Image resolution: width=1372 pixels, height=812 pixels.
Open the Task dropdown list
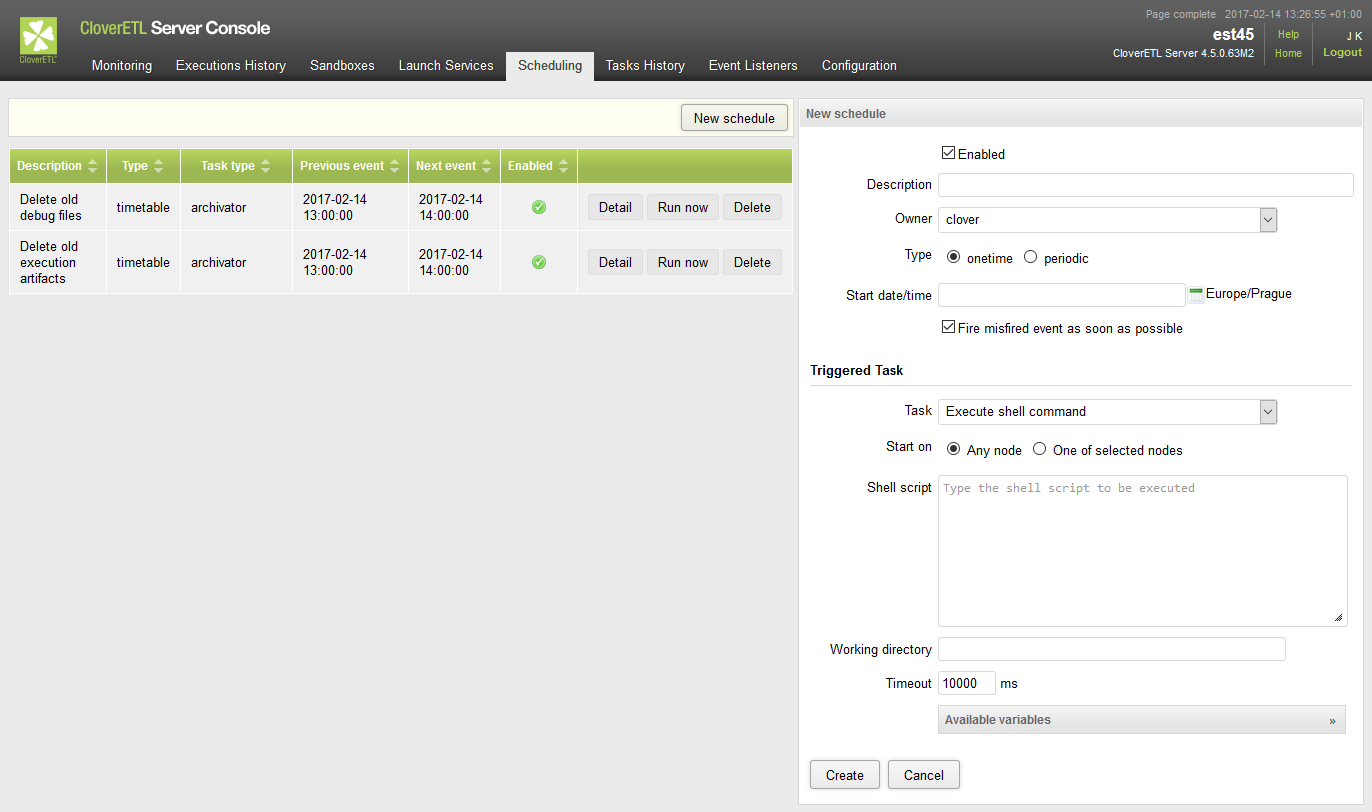(1107, 411)
